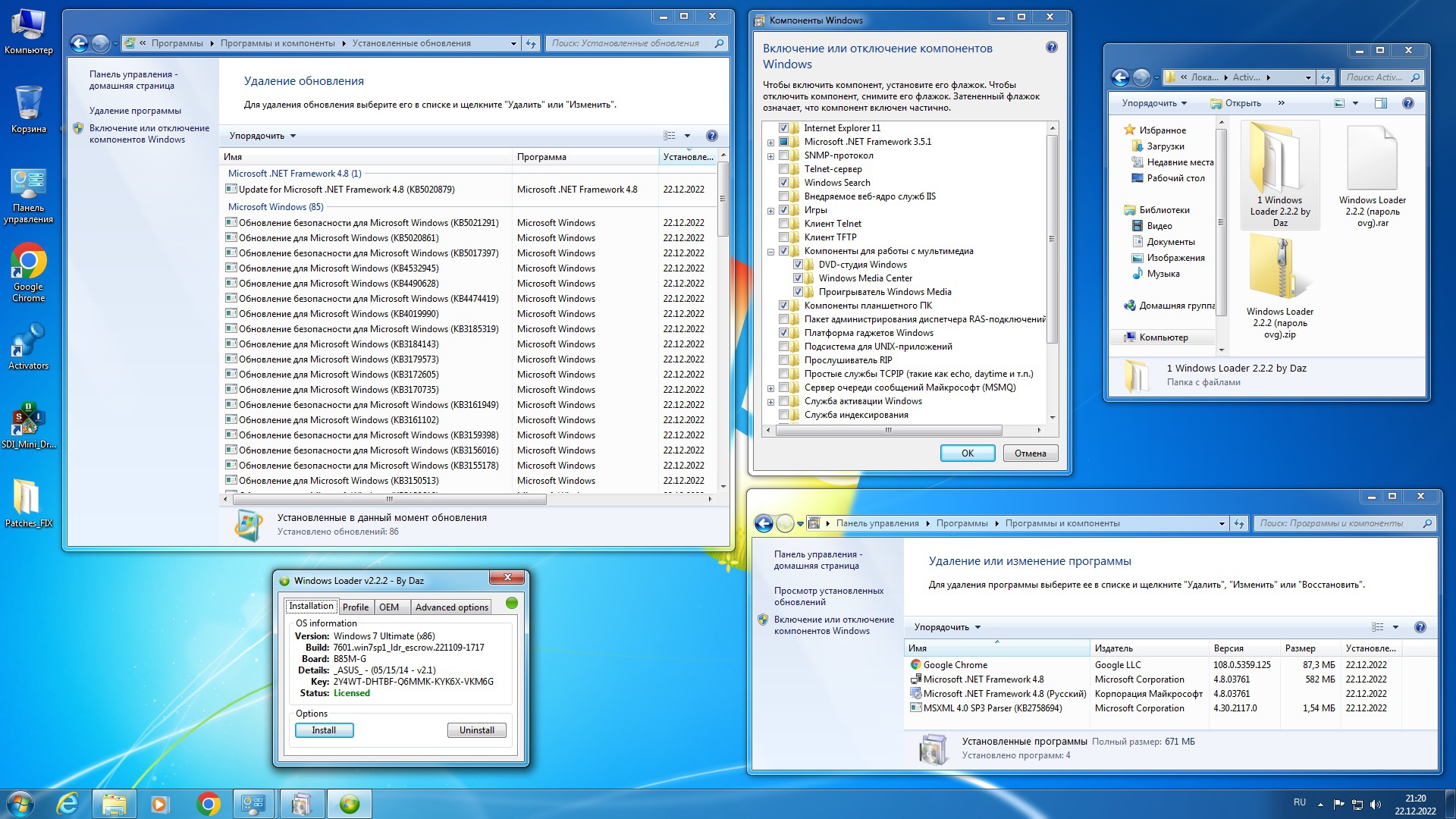Viewport: 1456px width, 819px height.
Task: Uncheck Игры component checkbox
Action: point(784,210)
